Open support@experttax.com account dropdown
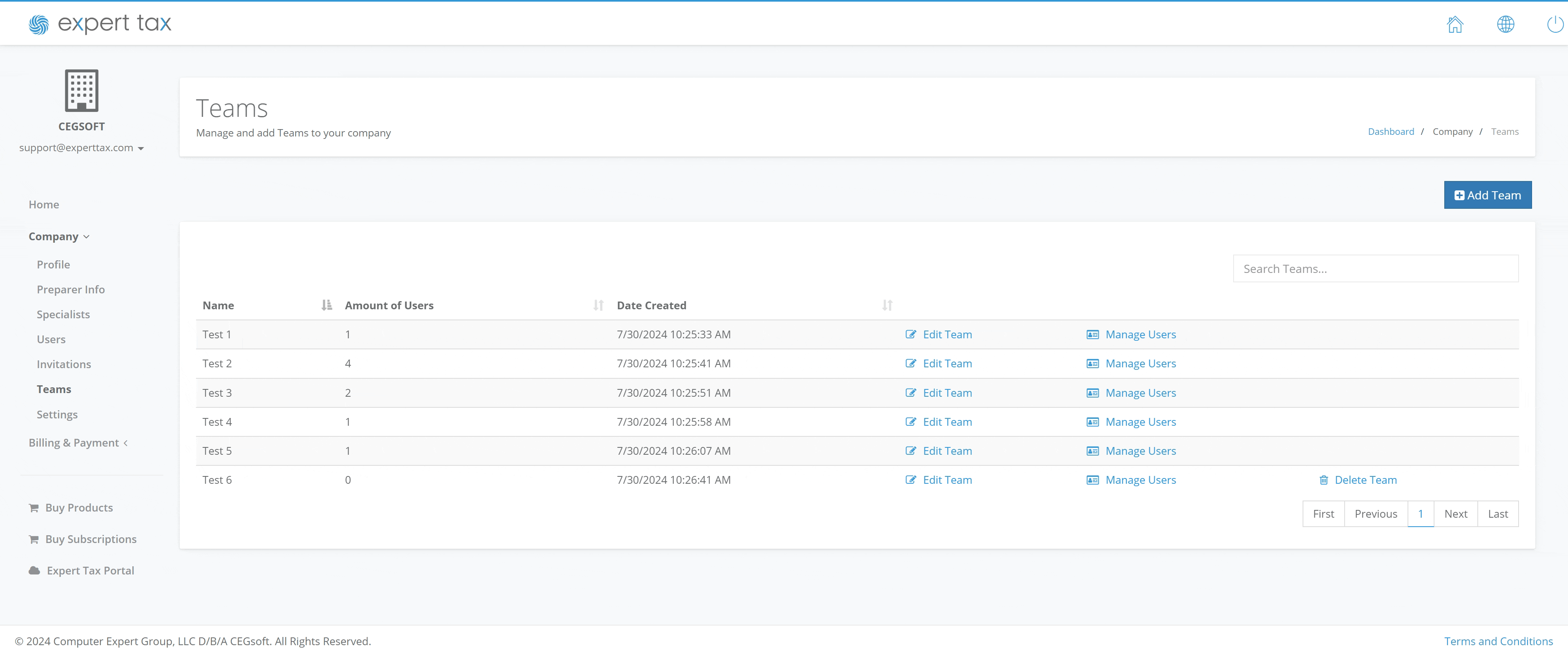The height and width of the screenshot is (657, 1568). (81, 148)
